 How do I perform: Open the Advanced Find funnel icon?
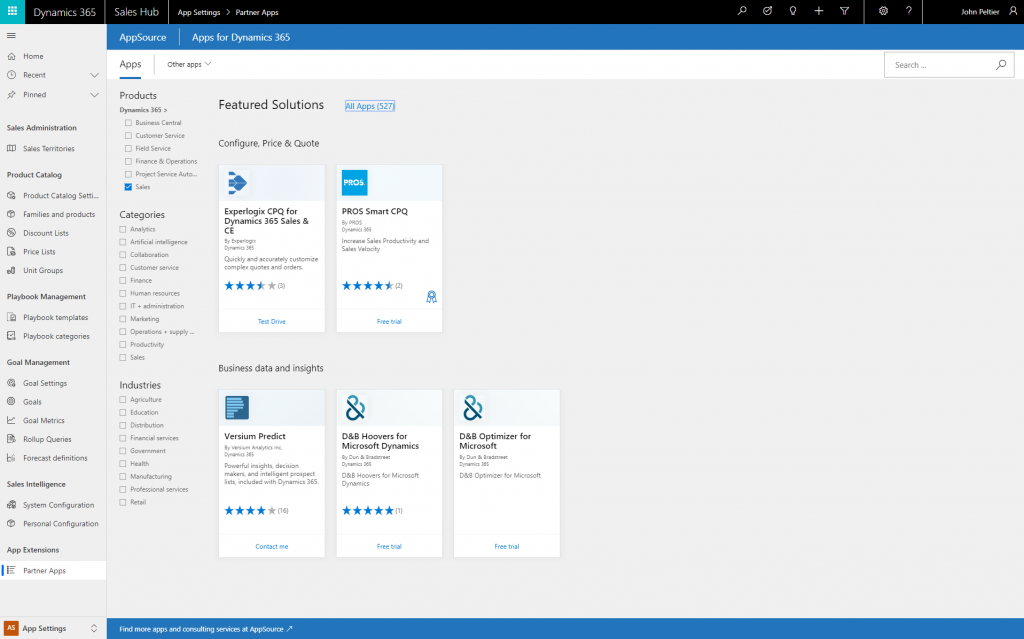click(x=845, y=12)
